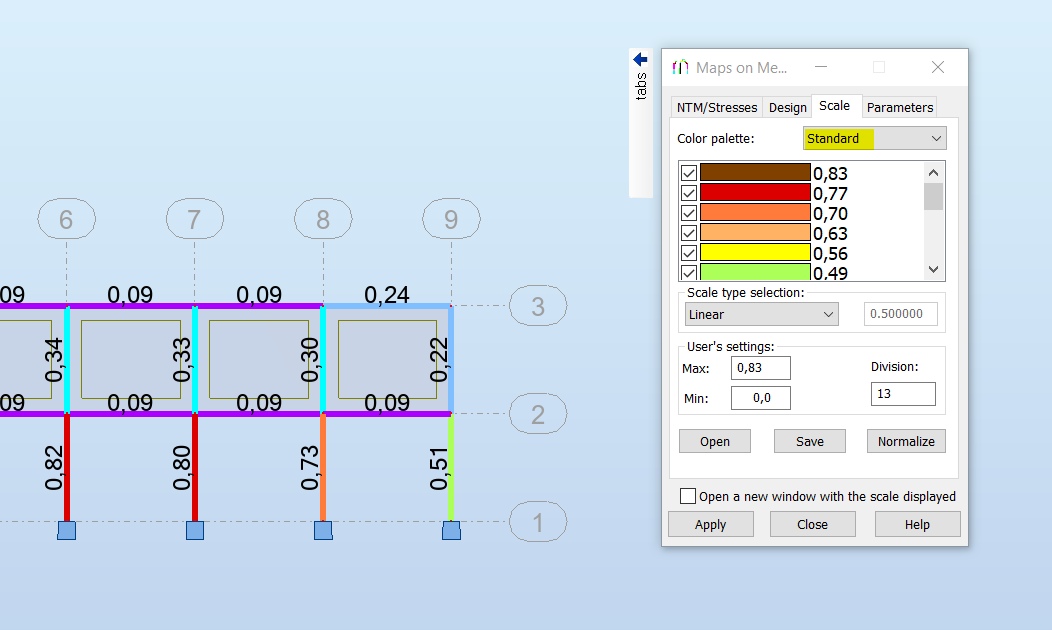This screenshot has height=630, width=1052.
Task: Click the Normalize button
Action: (906, 441)
